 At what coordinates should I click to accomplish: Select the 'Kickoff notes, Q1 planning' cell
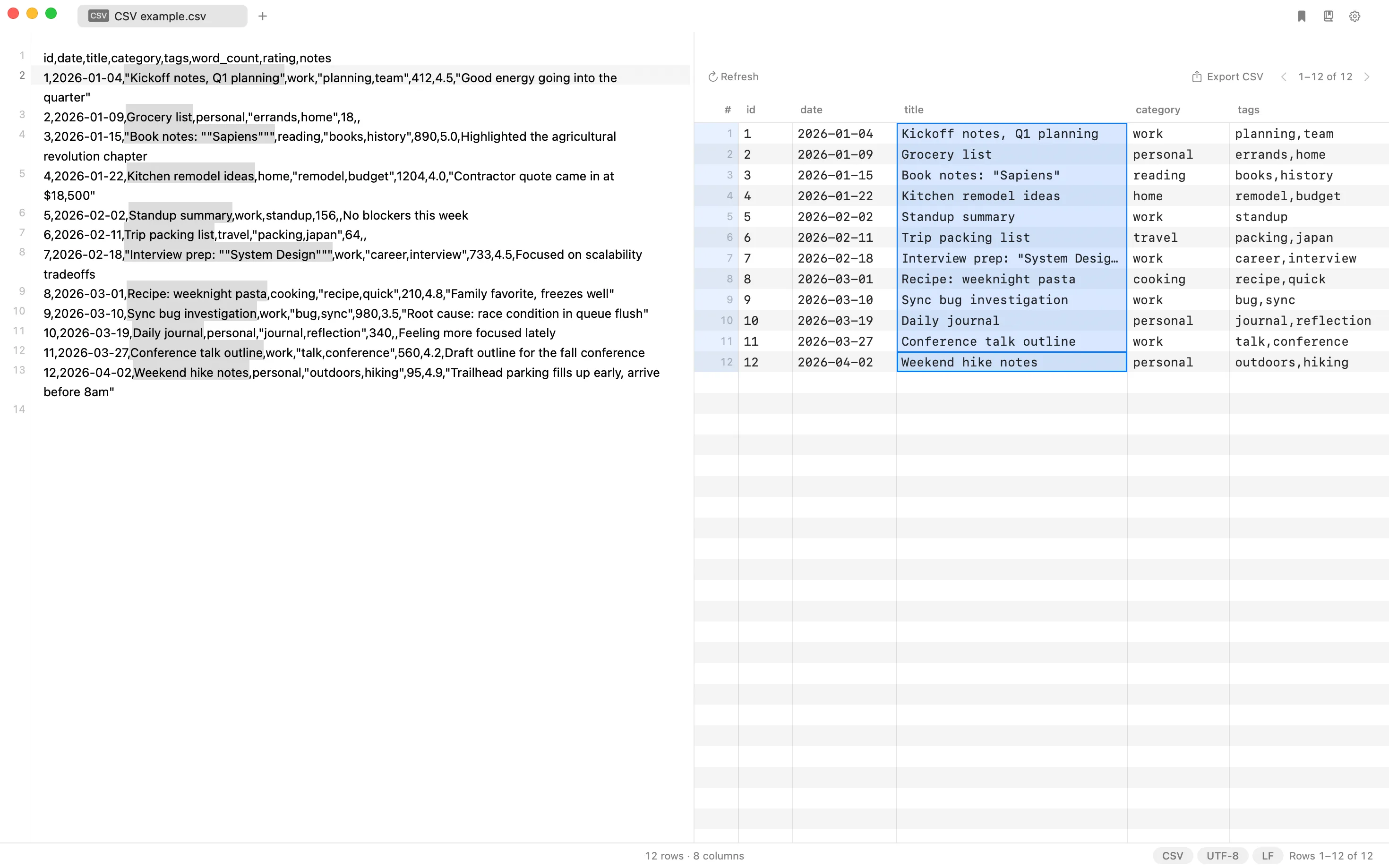coord(1011,134)
